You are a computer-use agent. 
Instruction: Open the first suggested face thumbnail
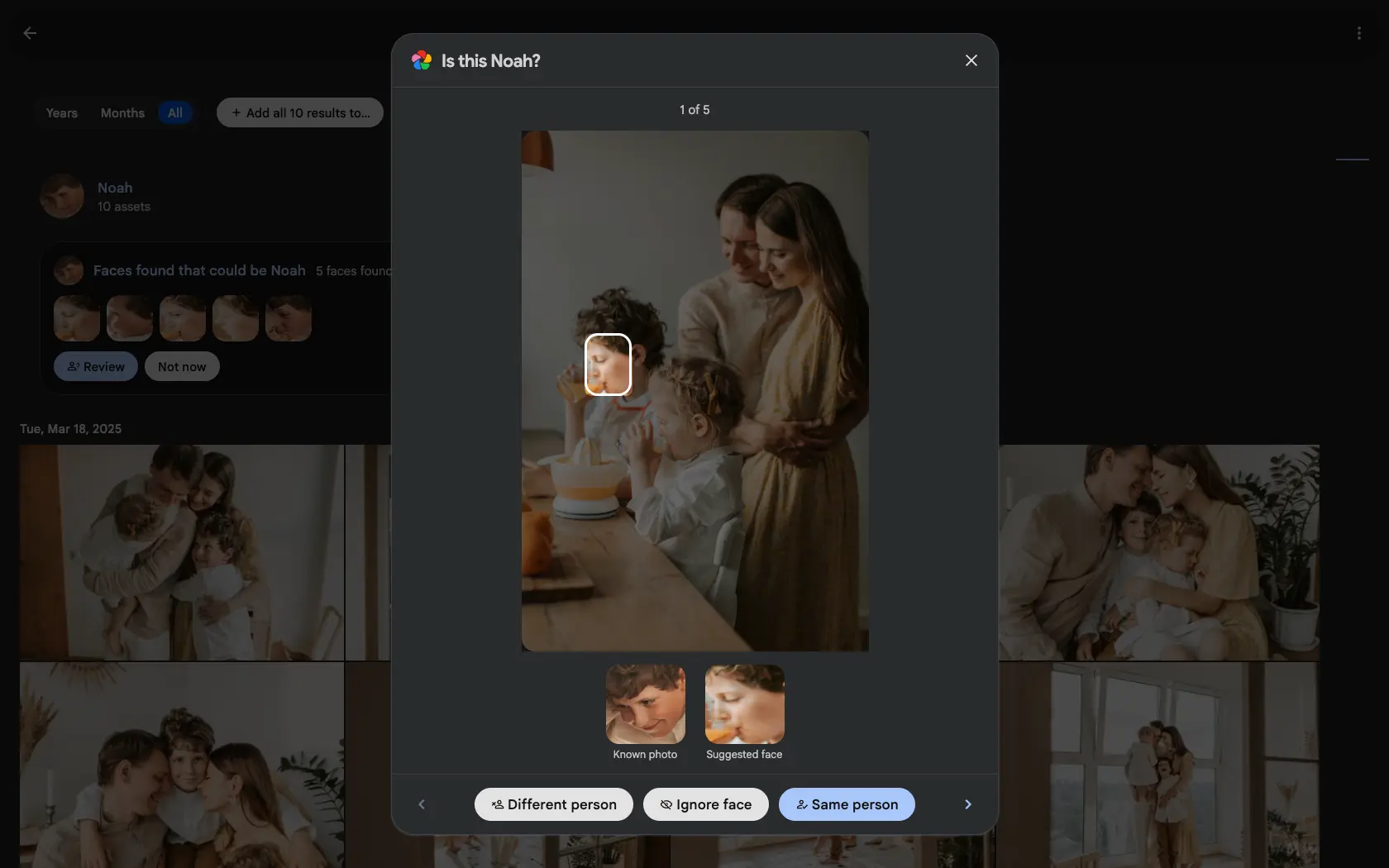77,318
